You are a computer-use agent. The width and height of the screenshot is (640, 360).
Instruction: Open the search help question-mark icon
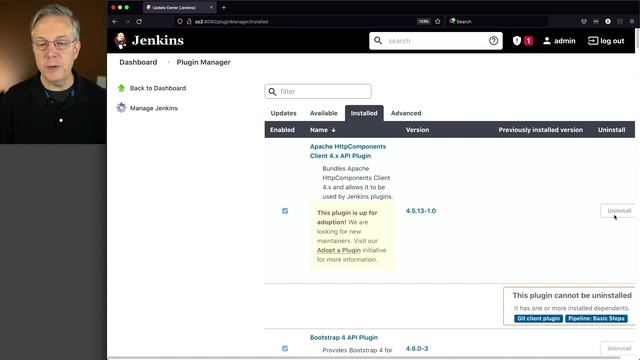pyautogui.click(x=493, y=41)
